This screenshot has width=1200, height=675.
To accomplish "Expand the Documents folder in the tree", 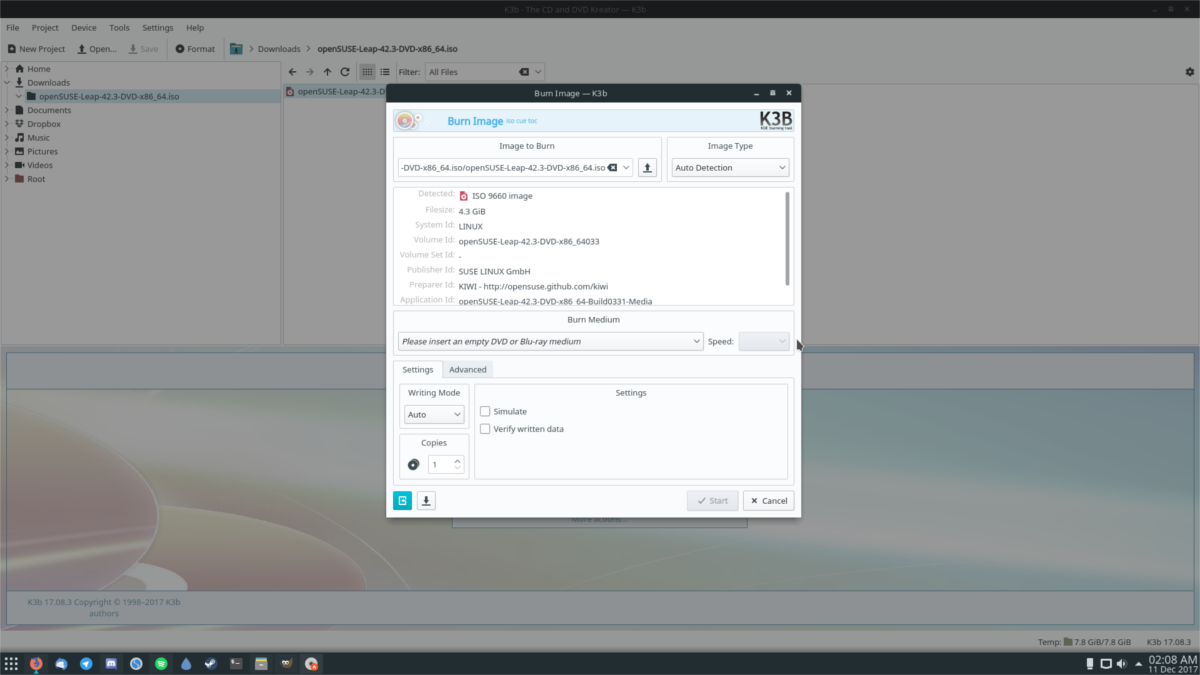I will click(7, 110).
